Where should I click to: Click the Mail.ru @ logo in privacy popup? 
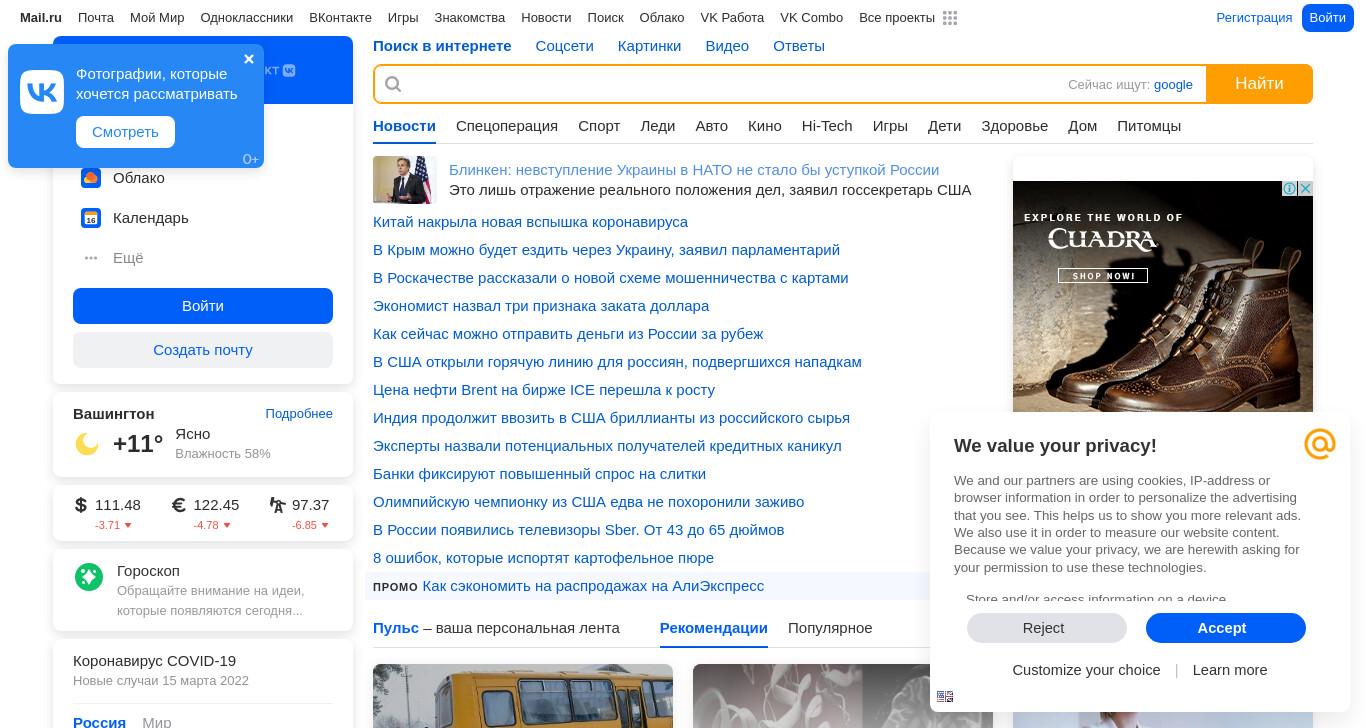click(x=1320, y=444)
